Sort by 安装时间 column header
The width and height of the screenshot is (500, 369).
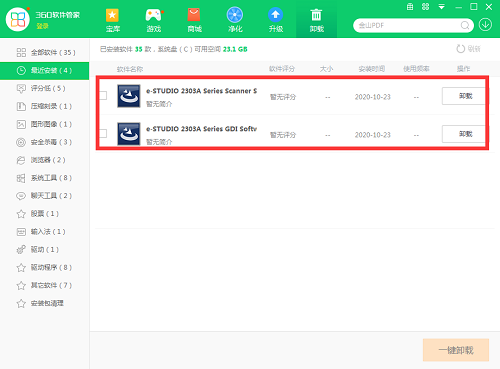point(372,69)
